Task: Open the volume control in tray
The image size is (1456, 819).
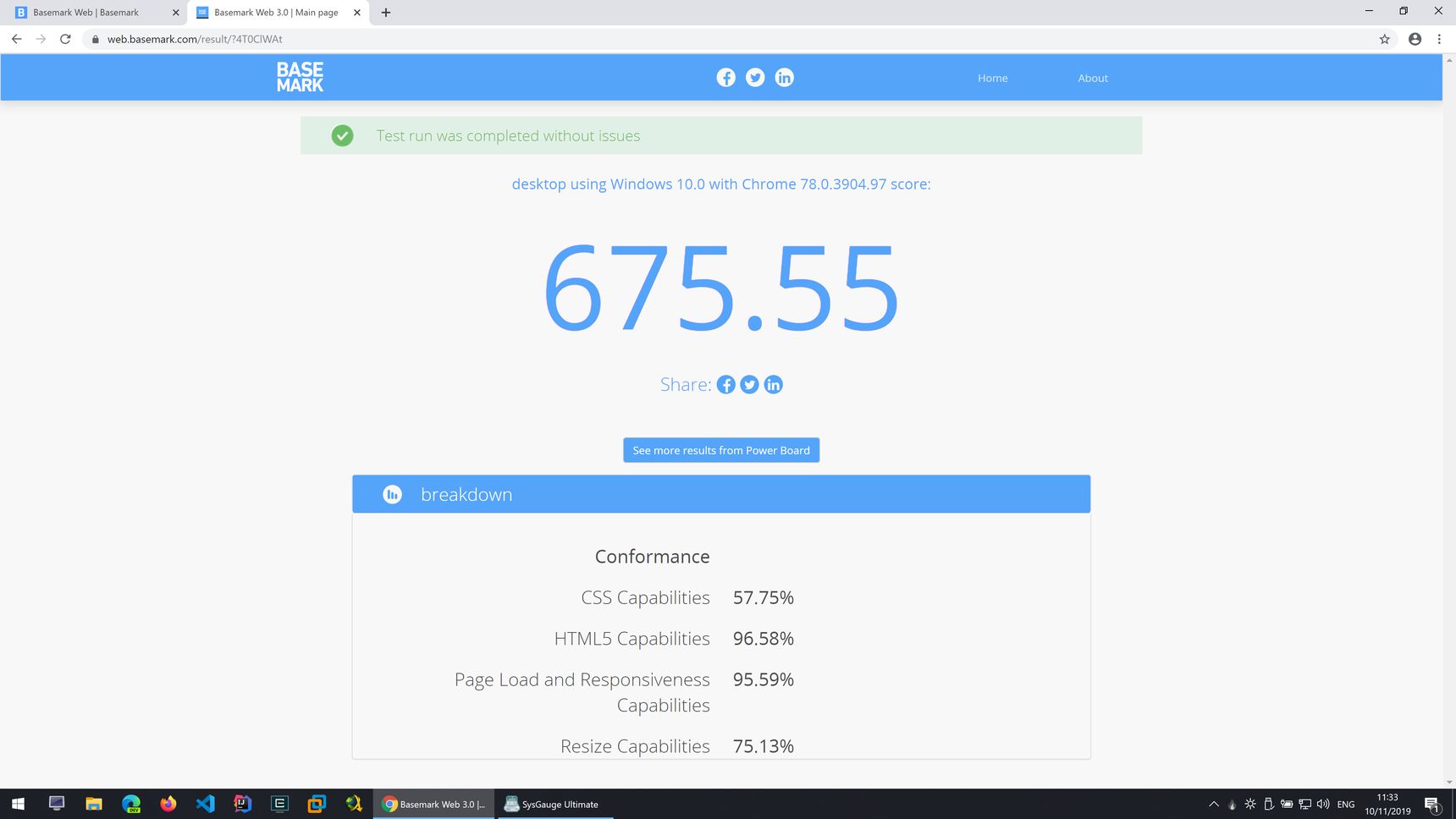Action: 1323,804
